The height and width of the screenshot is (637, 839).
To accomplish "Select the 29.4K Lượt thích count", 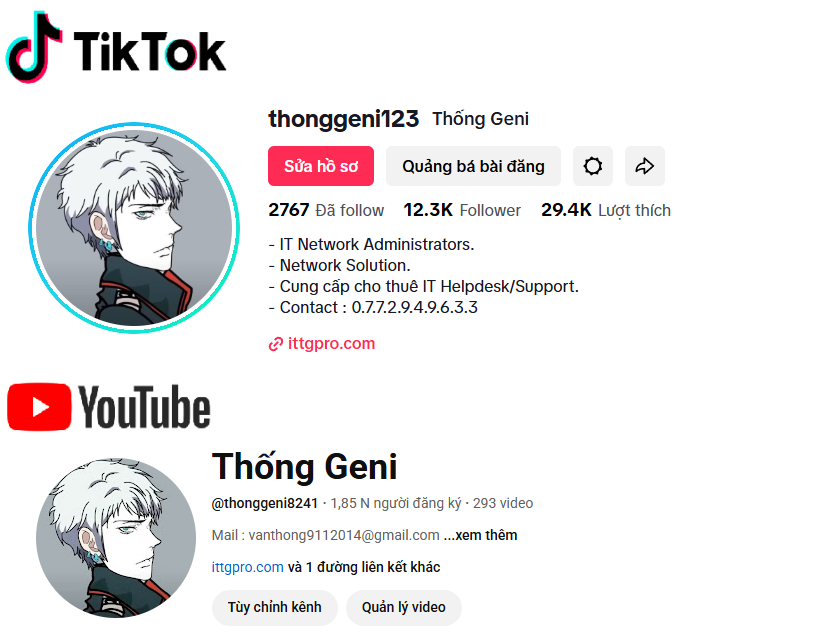I will point(606,210).
